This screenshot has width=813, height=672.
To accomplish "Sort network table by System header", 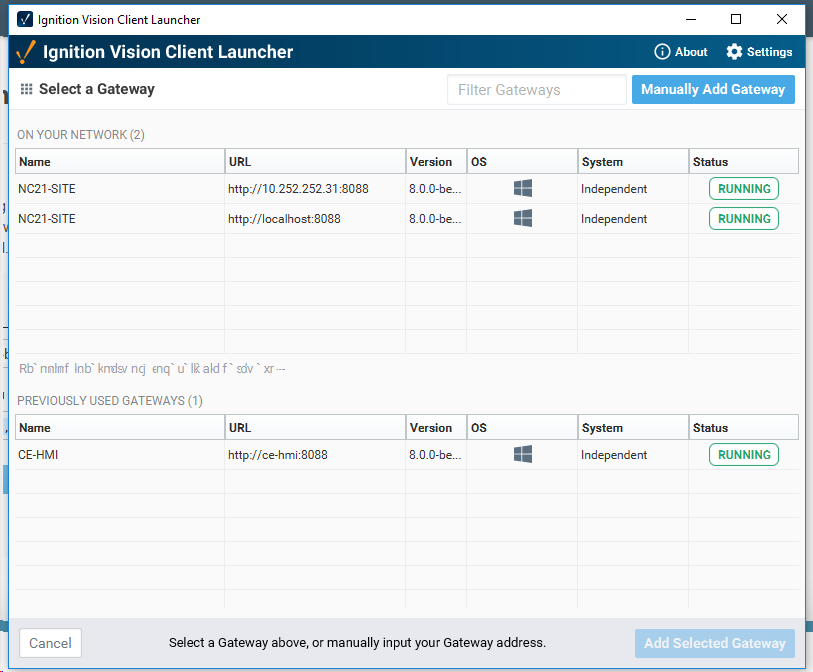I will pyautogui.click(x=633, y=162).
